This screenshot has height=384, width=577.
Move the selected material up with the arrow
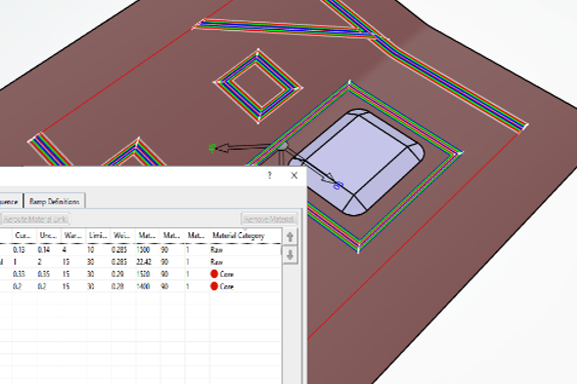(x=290, y=237)
